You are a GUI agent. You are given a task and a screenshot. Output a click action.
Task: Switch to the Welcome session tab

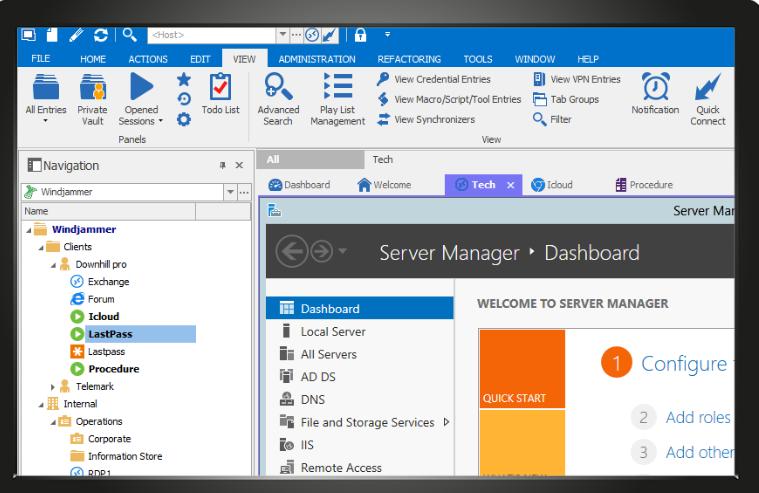coord(384,185)
